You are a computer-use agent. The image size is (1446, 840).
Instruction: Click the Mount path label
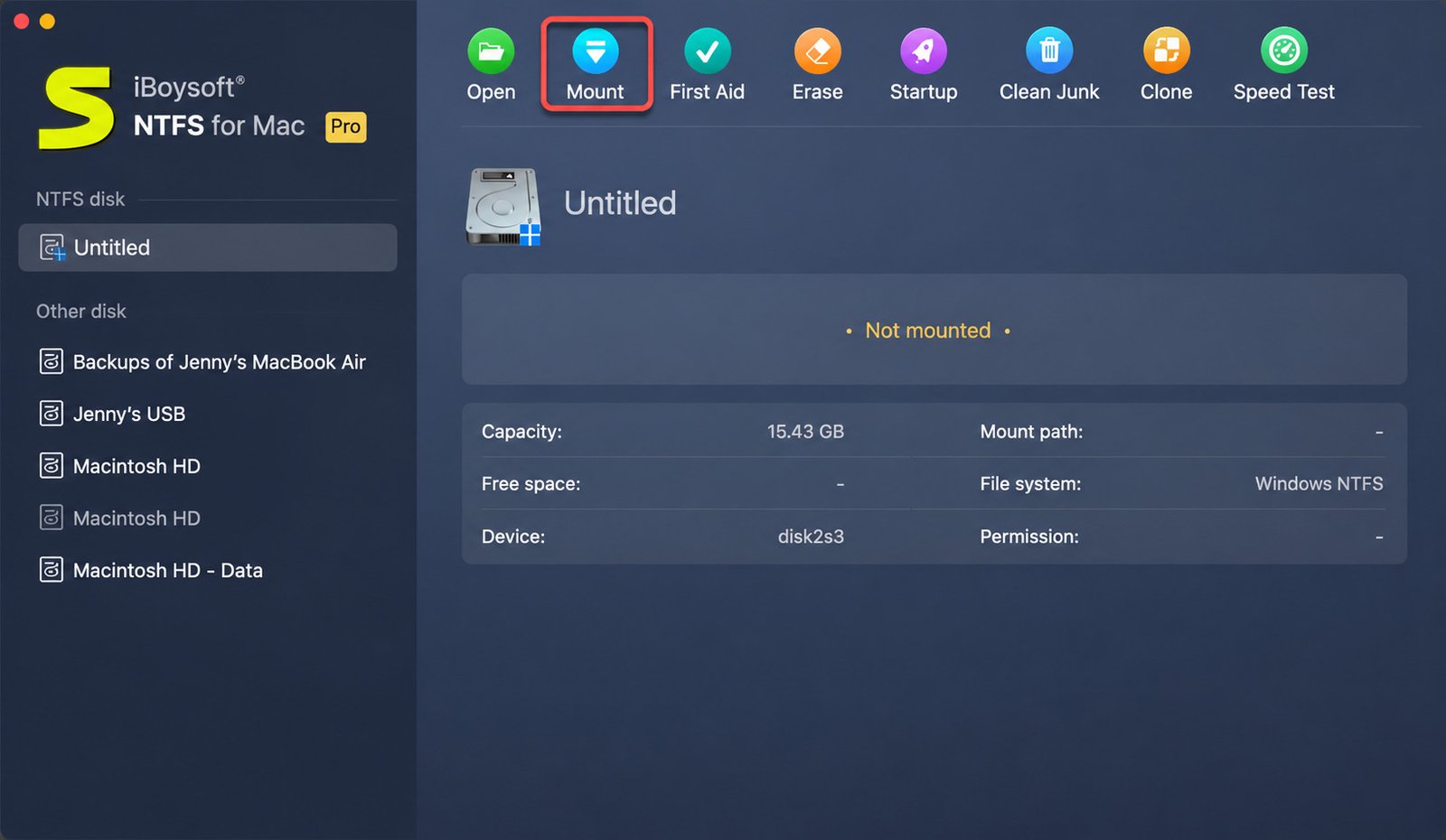click(1031, 432)
